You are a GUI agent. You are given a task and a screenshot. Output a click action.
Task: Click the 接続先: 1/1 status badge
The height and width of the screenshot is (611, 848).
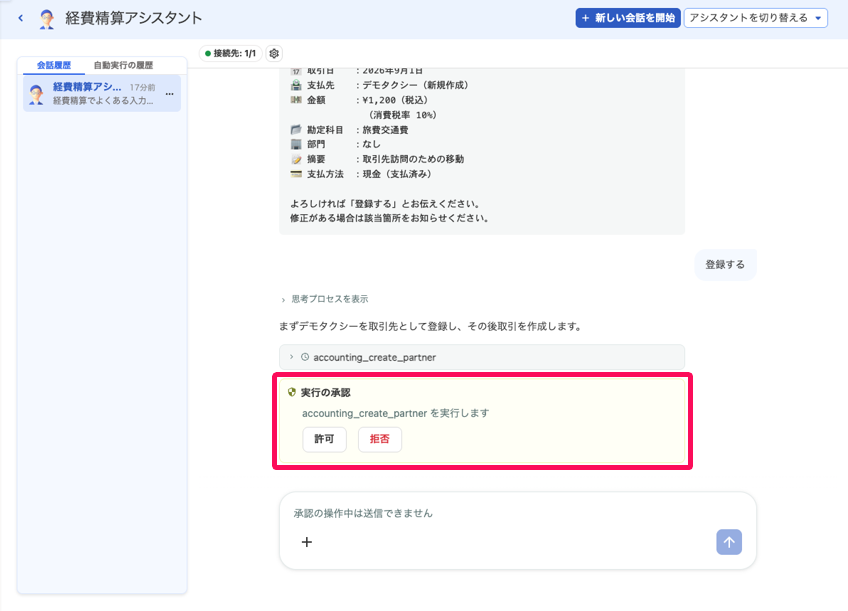click(x=231, y=53)
